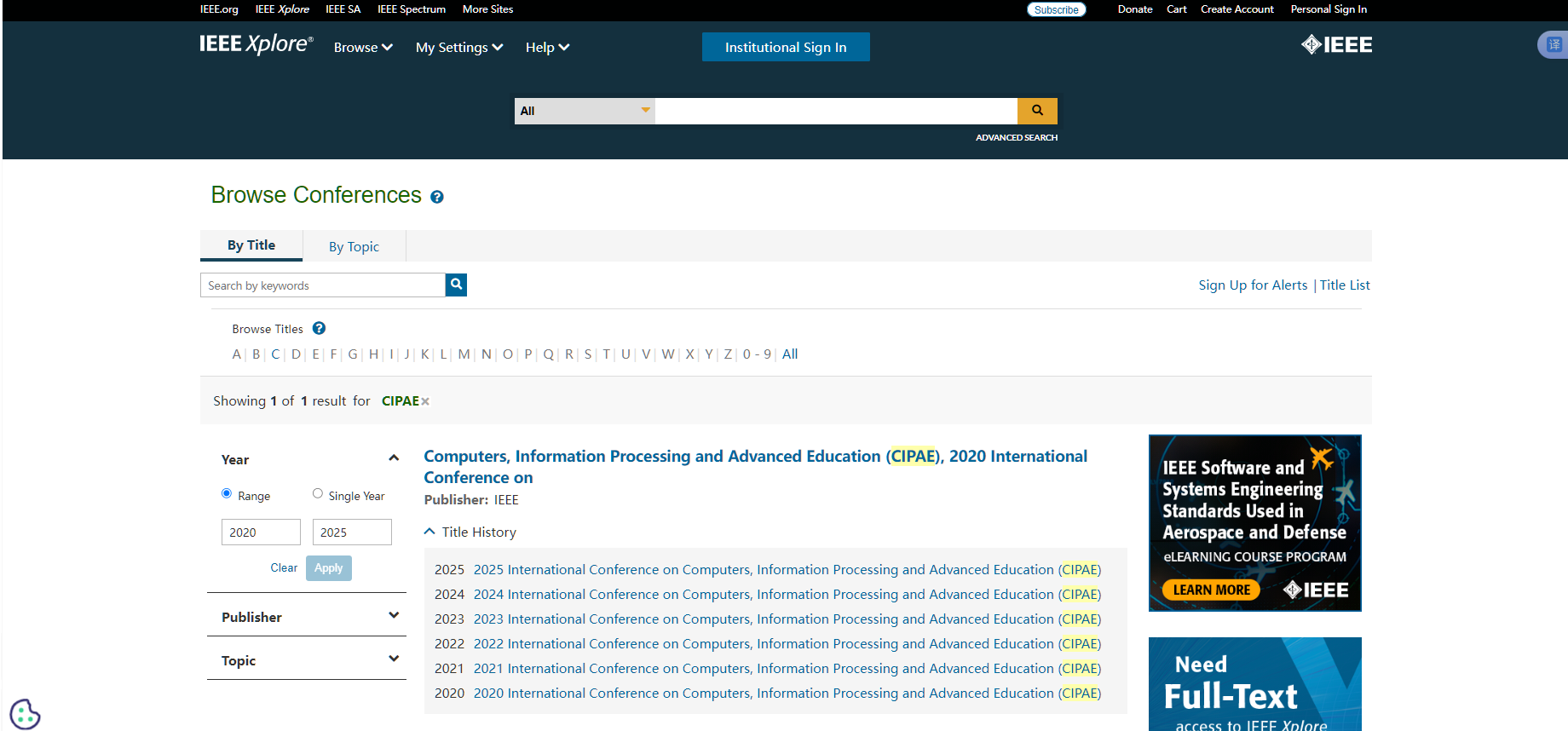The height and width of the screenshot is (731, 1568).
Task: Click the orange main search magnifier button
Action: (1037, 111)
